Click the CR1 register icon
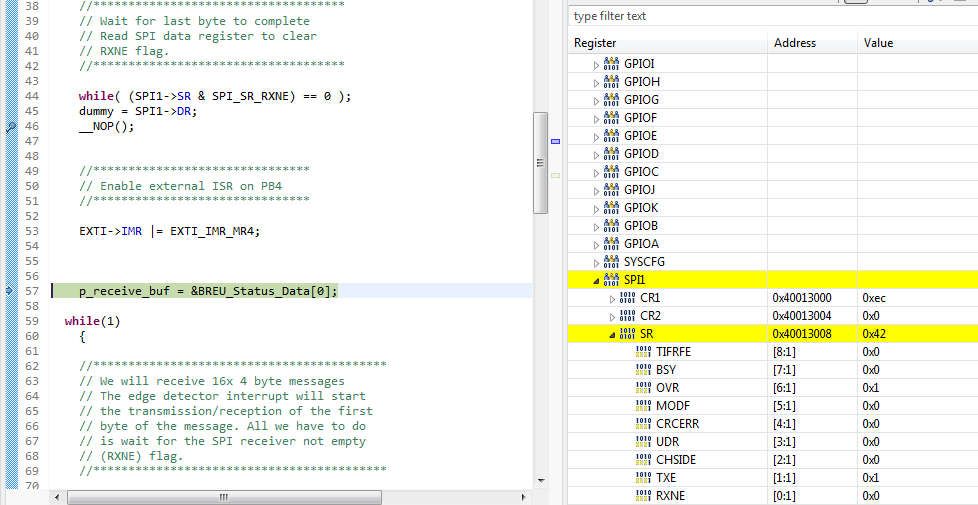Screen dimensions: 978x505 (x=627, y=298)
